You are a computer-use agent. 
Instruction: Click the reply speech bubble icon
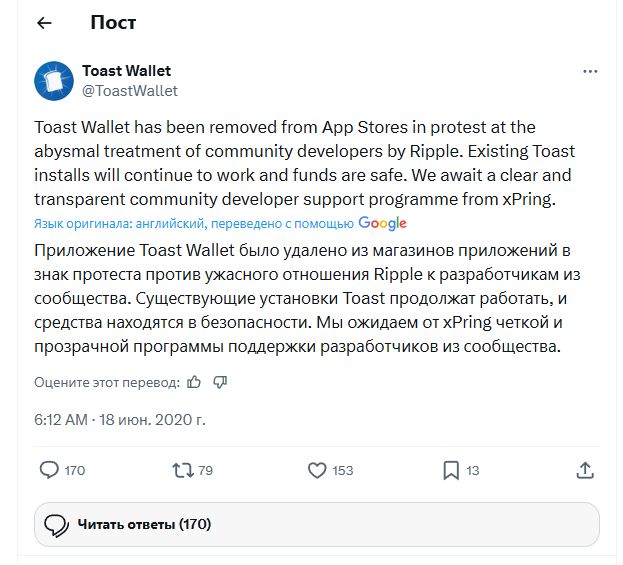coord(49,470)
